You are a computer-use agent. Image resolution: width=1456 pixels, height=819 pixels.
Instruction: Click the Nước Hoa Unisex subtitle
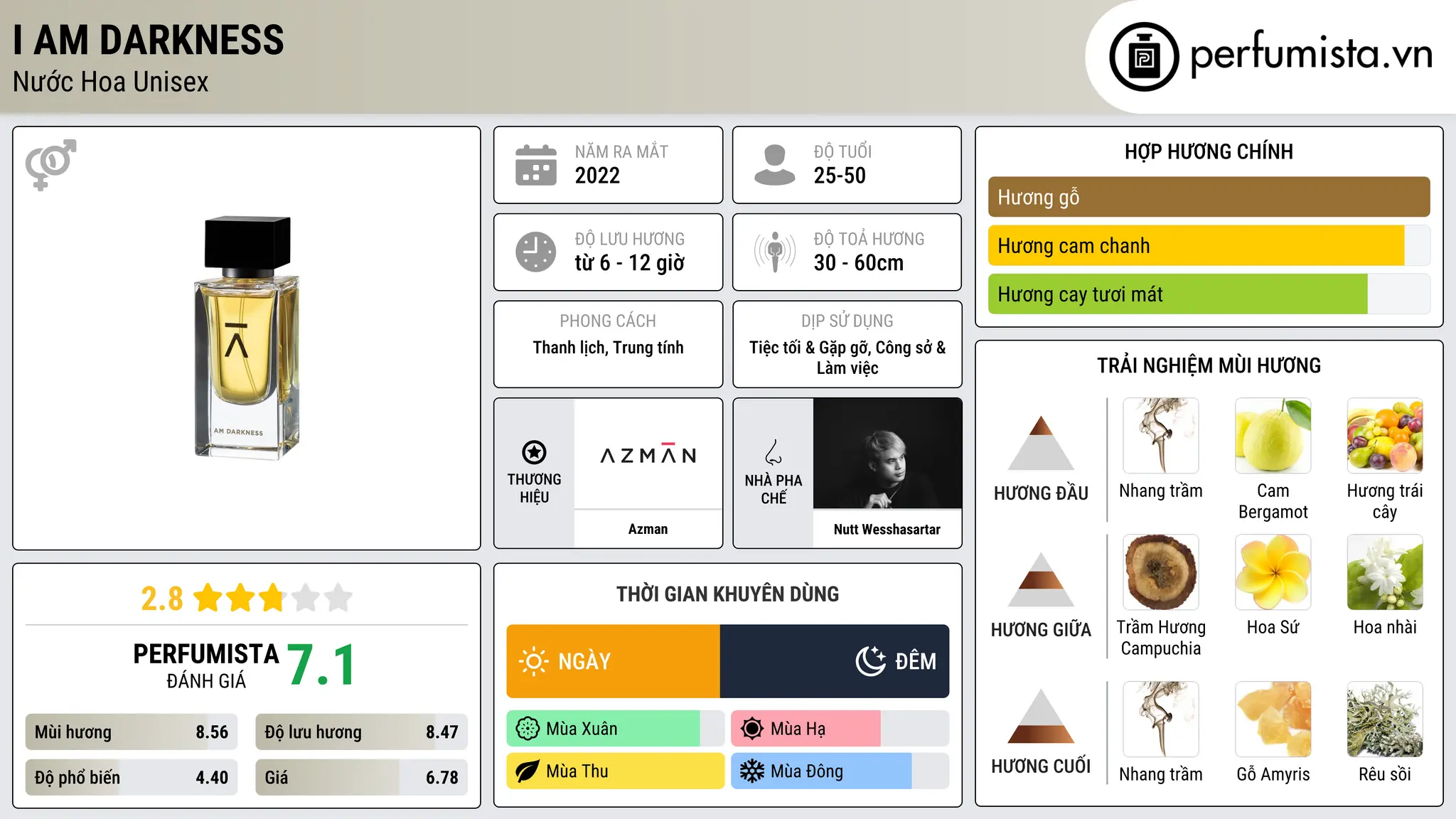coord(111,82)
